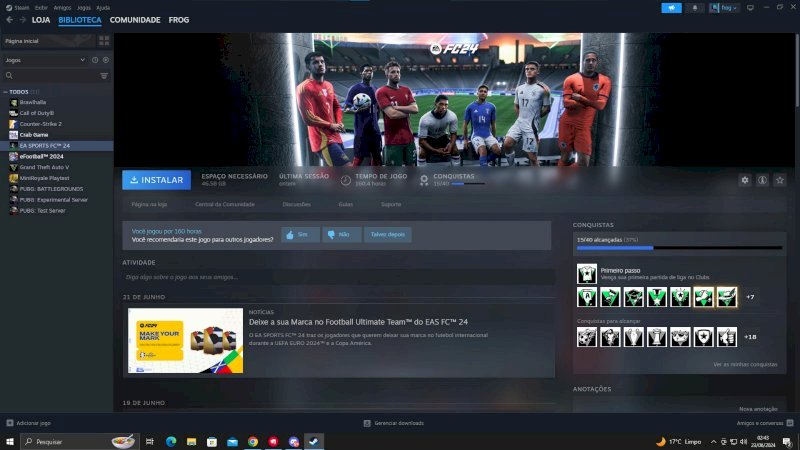
Task: Open Mail app from taskbar
Action: [232, 441]
